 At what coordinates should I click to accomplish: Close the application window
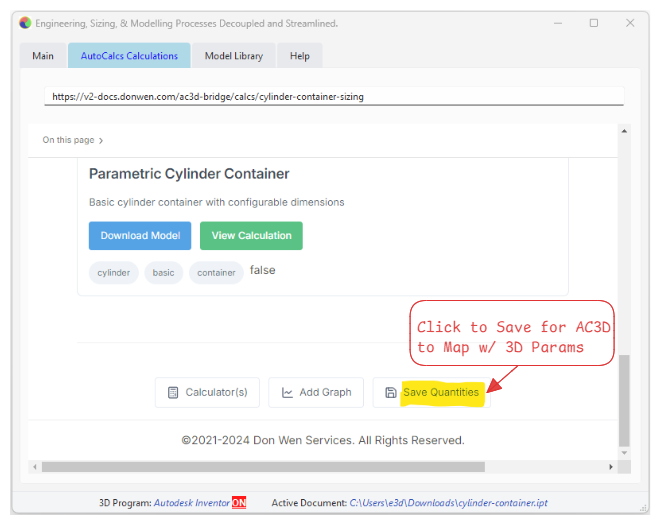(630, 23)
